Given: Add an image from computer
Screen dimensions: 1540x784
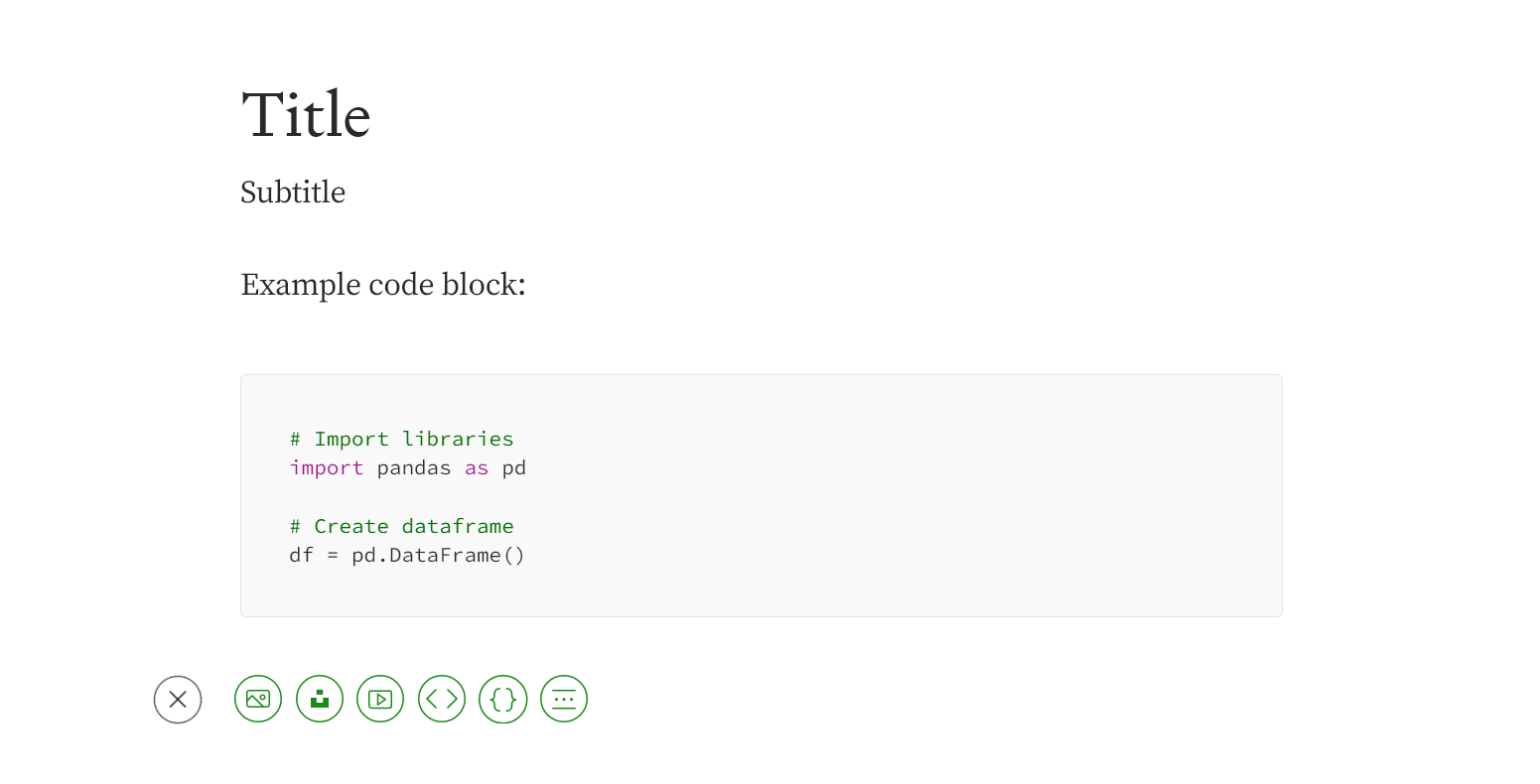Looking at the screenshot, I should 258,700.
